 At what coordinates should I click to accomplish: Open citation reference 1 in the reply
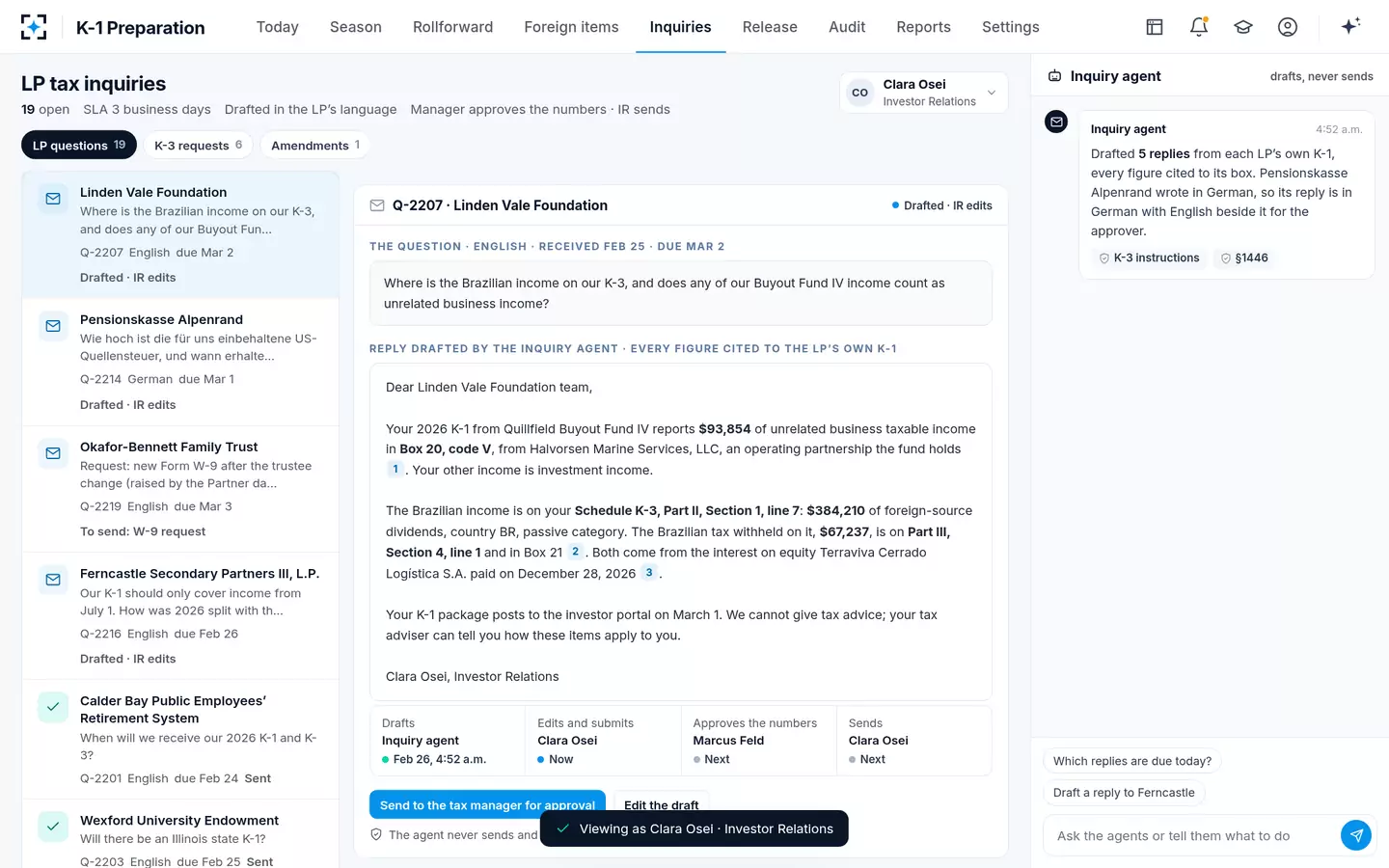pos(395,470)
